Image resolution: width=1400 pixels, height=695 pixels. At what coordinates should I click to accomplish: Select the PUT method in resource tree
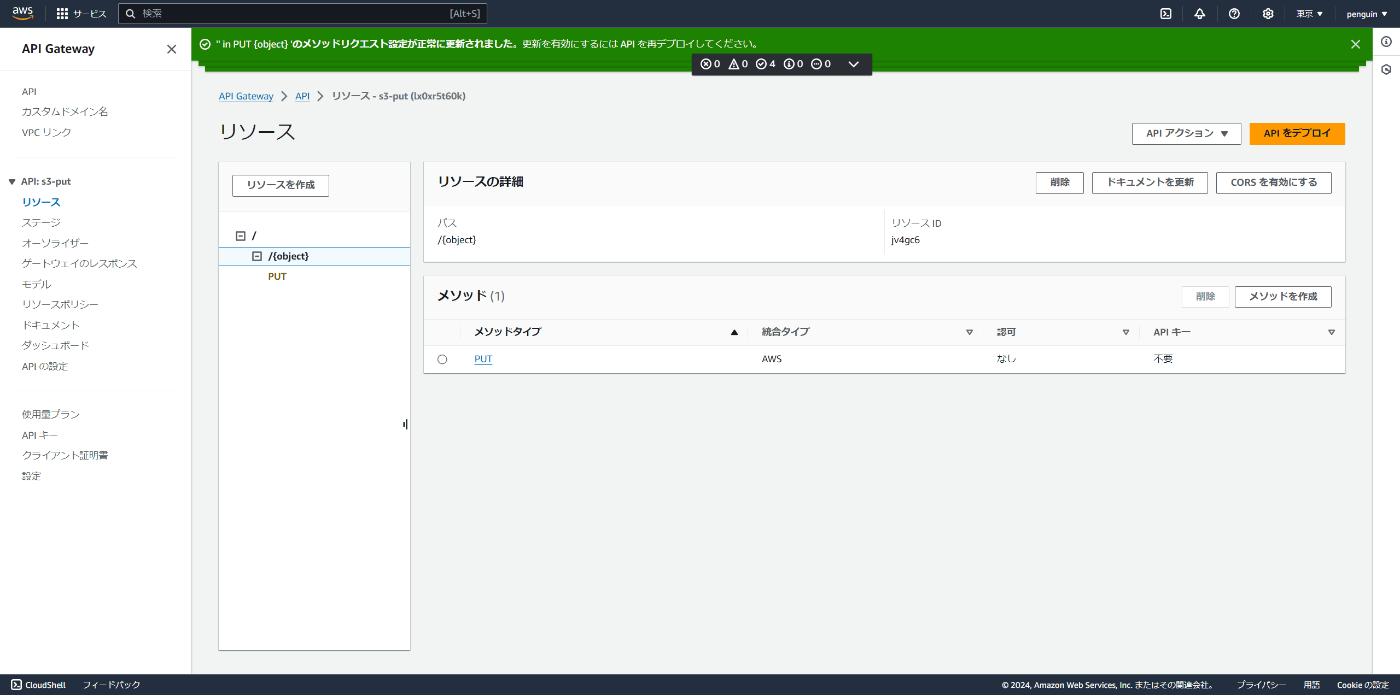click(x=277, y=277)
